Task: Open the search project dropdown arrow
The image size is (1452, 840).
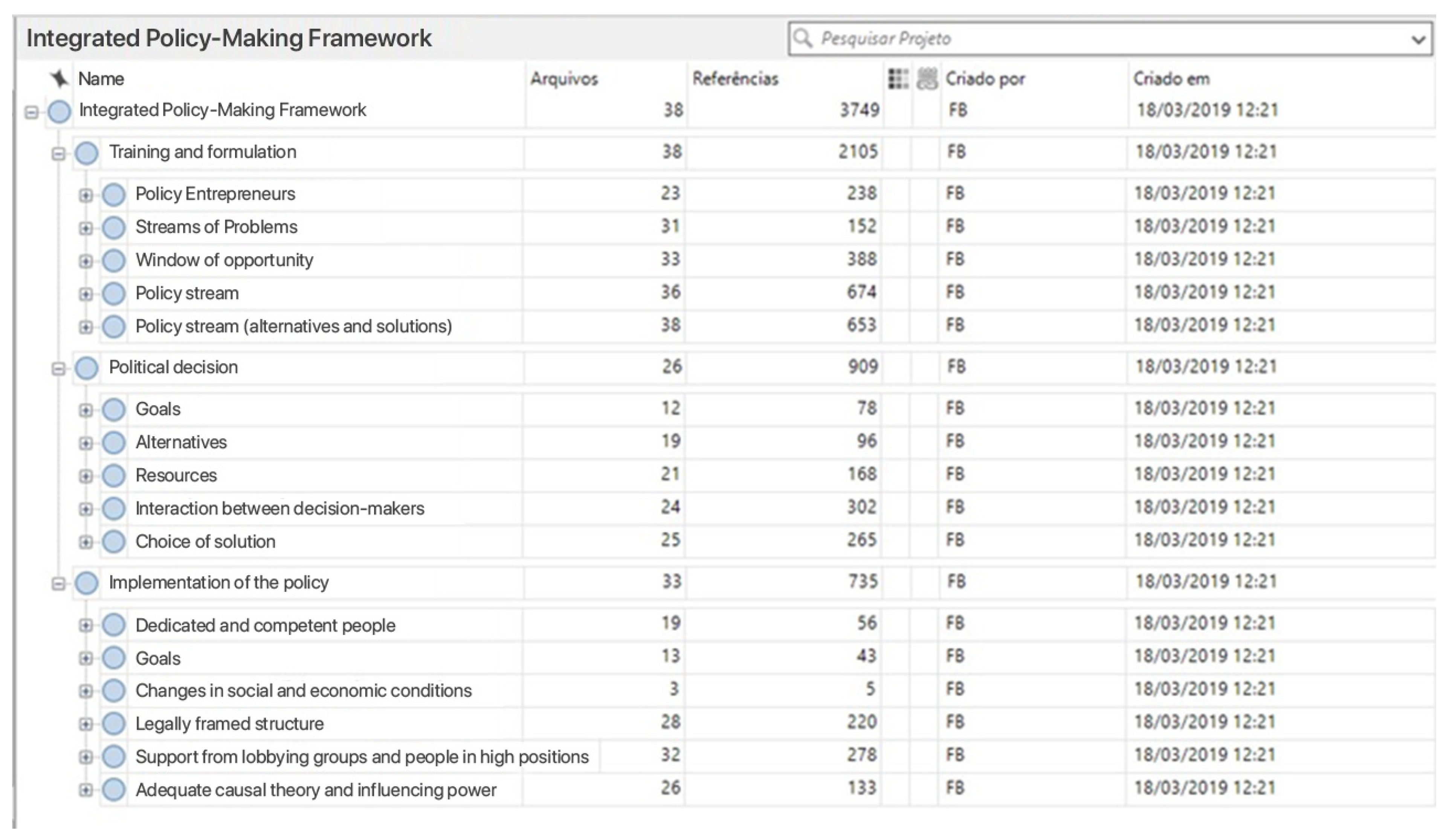Action: 1418,40
